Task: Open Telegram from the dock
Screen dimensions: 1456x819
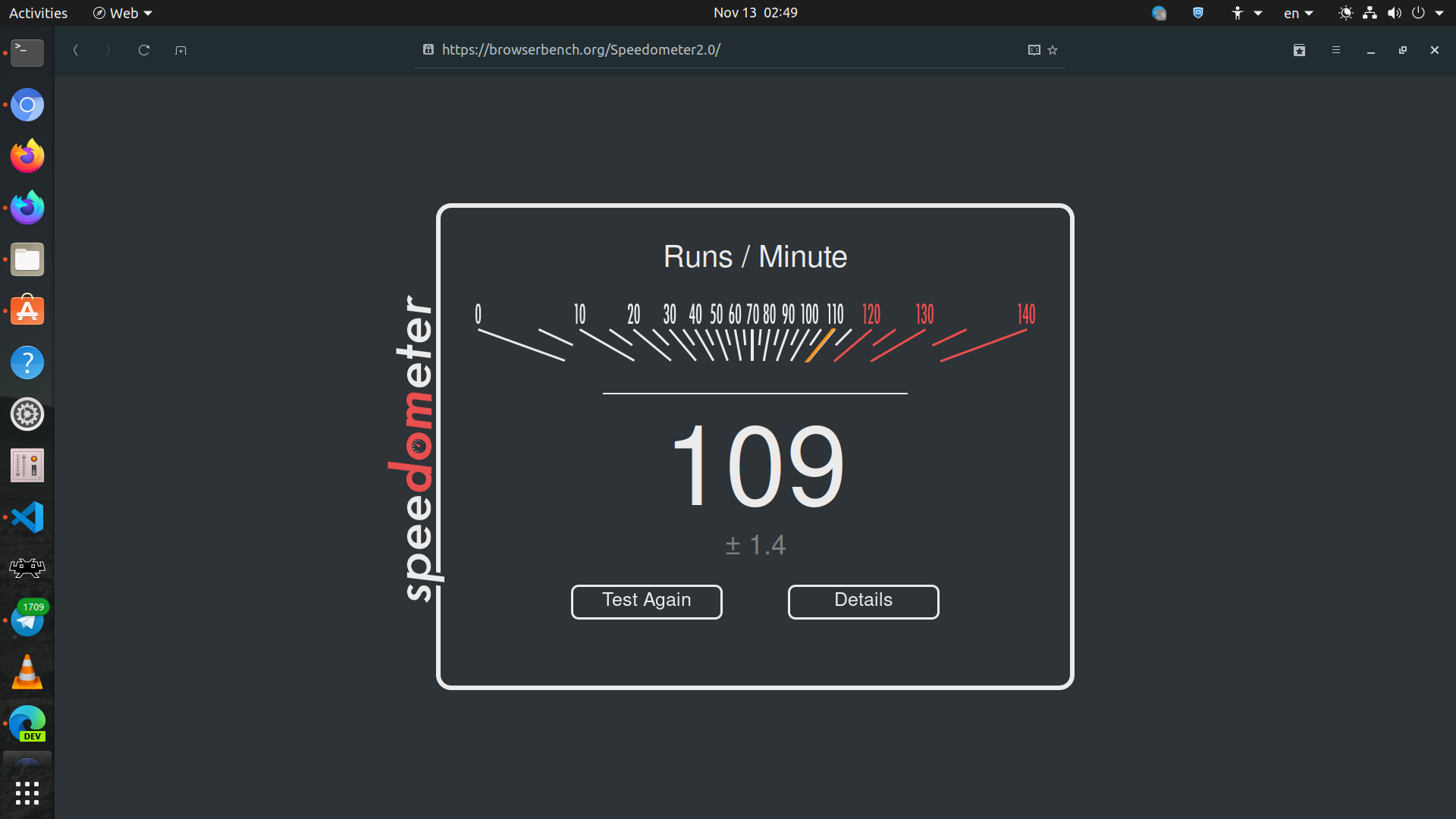Action: pyautogui.click(x=27, y=620)
